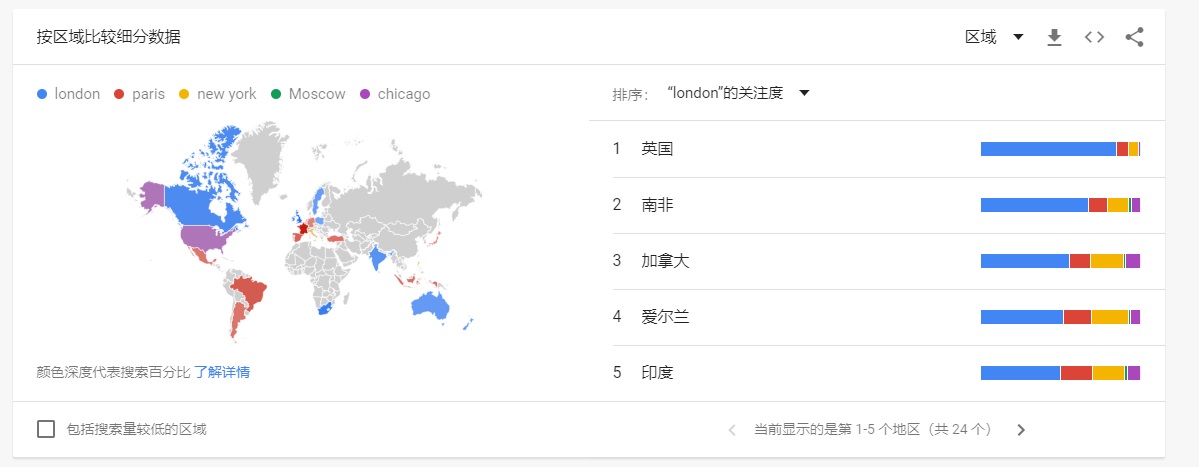This screenshot has height=467, width=1199.
Task: Select 印度 in the region list
Action: tap(657, 373)
